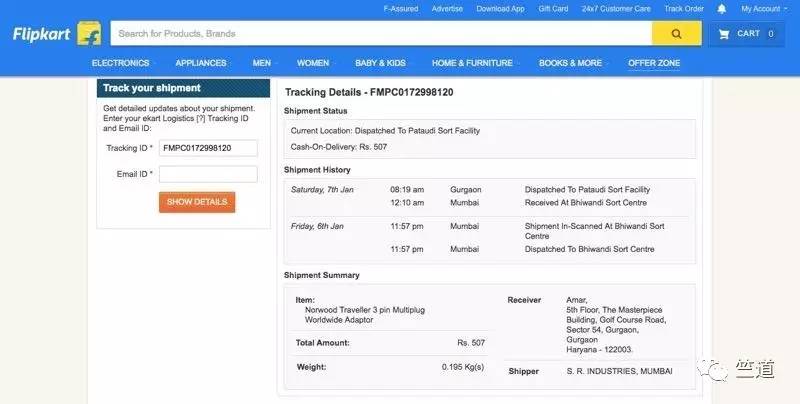Image resolution: width=800 pixels, height=404 pixels.
Task: Click the 08:19 am time entry
Action: pos(407,190)
